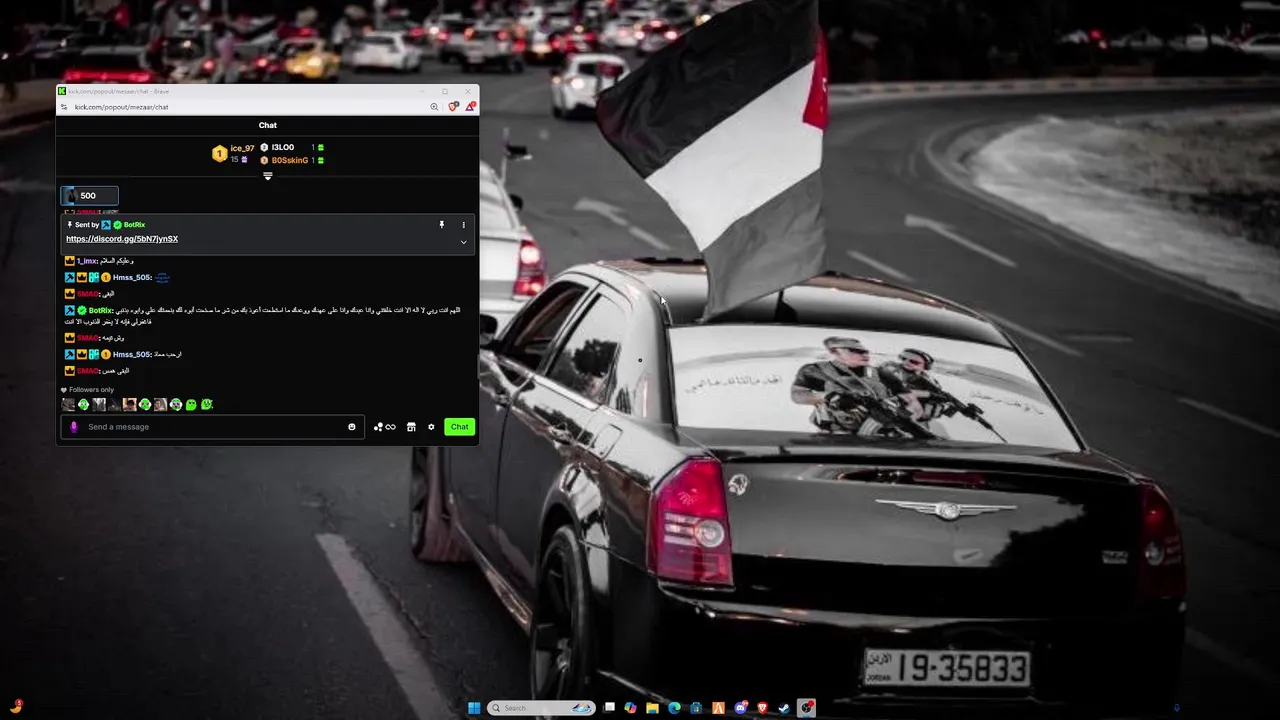Open chat settings gear

431,427
